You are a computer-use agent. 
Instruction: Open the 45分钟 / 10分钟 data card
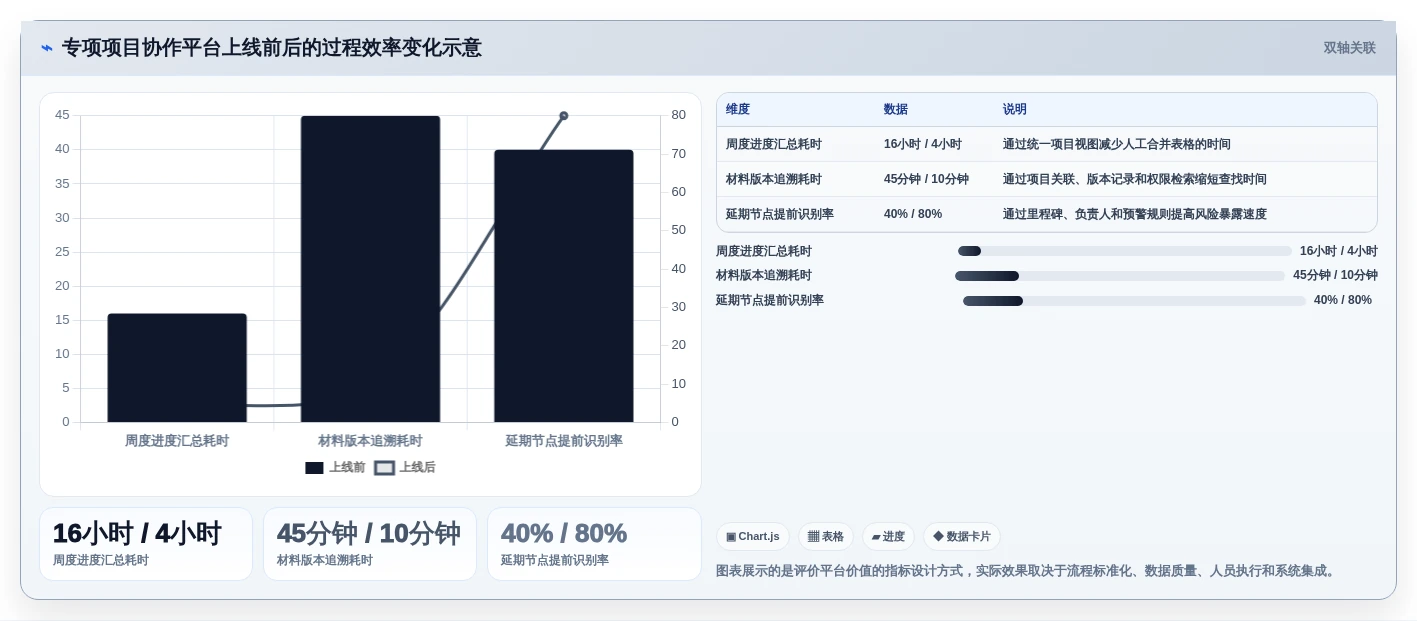(x=370, y=544)
